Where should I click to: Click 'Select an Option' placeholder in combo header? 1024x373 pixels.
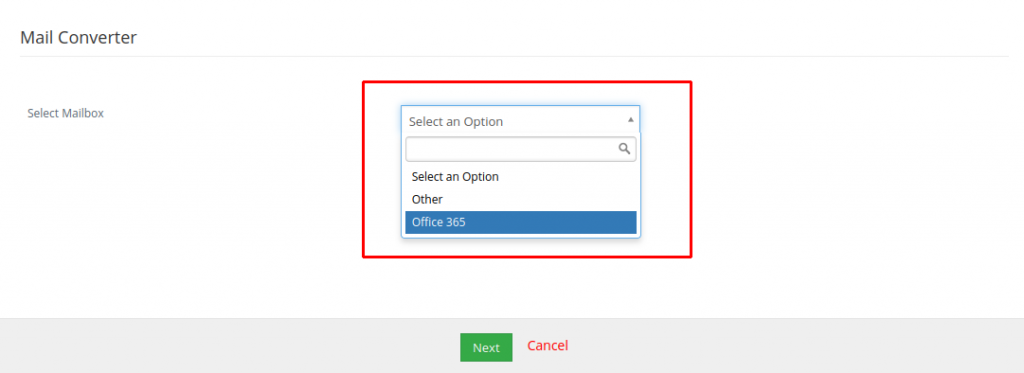pyautogui.click(x=456, y=122)
